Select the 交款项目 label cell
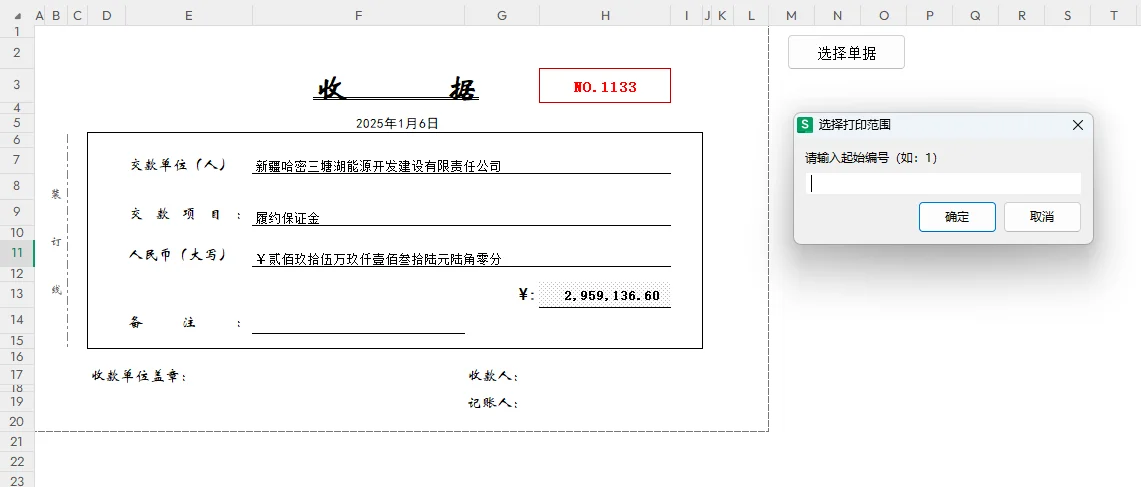Viewport: 1141px width, 487px height. (x=186, y=215)
